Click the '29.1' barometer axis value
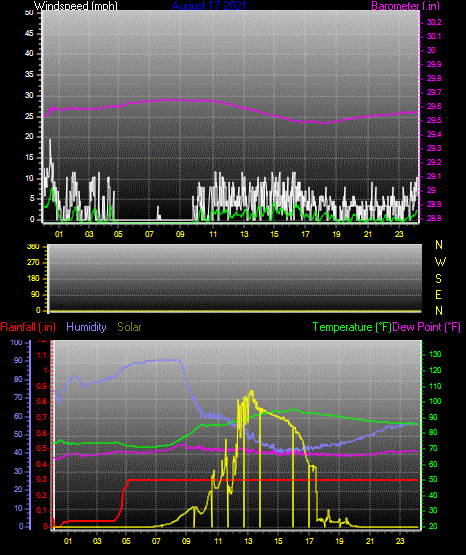466x555 pixels. point(434,176)
